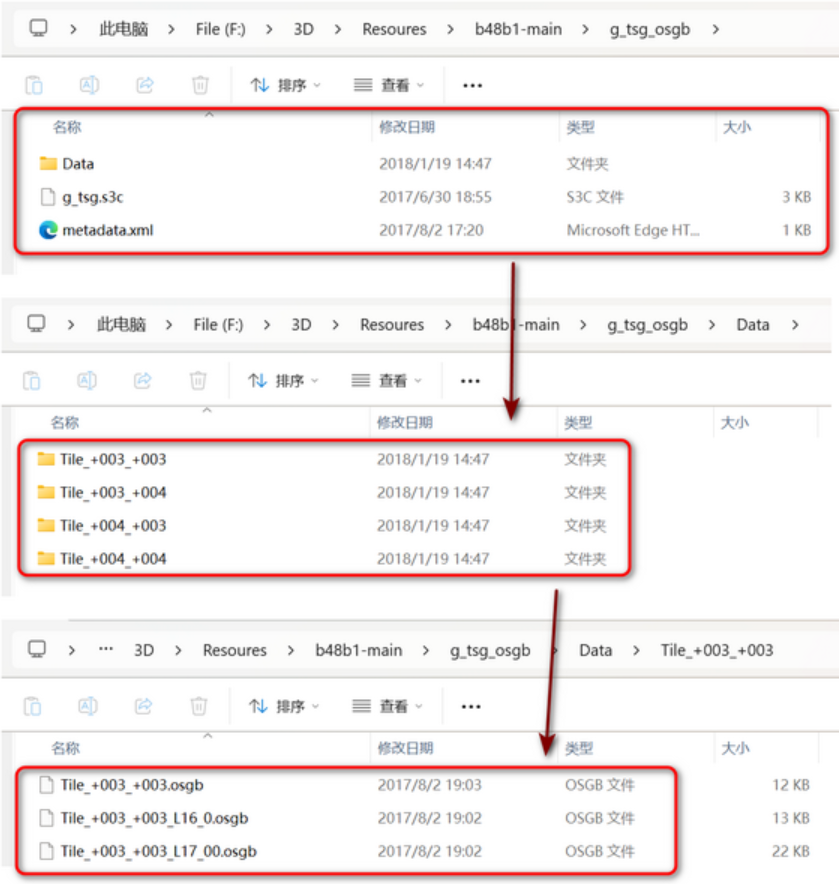Click the Delete trash icon in the window listing metadata.xml
This screenshot has width=839, height=884.
click(200, 85)
